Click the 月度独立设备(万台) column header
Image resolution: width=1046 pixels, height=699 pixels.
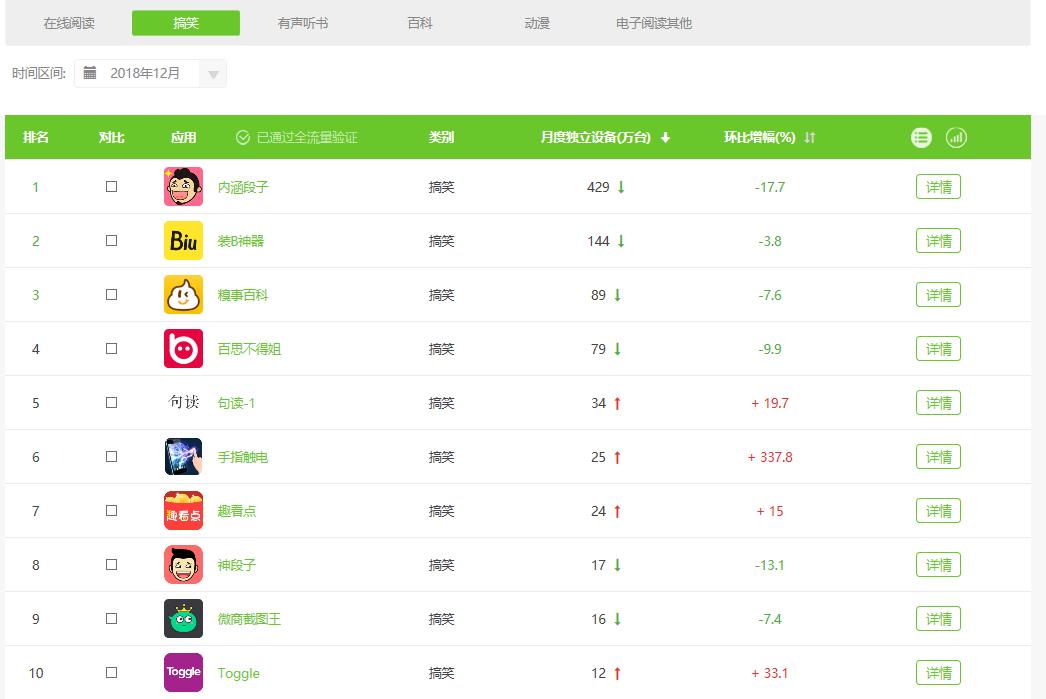[x=595, y=137]
